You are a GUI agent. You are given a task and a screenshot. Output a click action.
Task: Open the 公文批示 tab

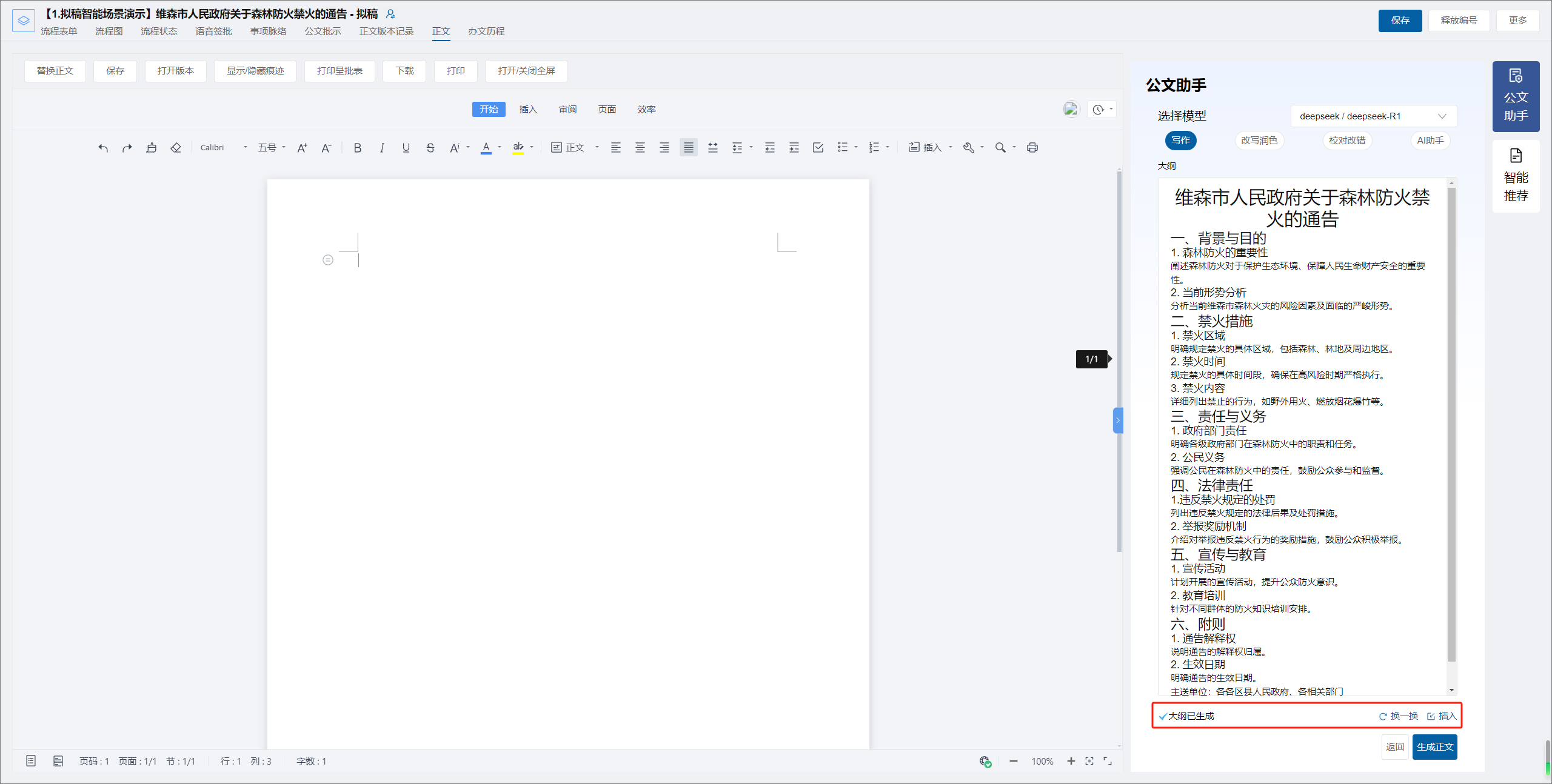tap(323, 32)
